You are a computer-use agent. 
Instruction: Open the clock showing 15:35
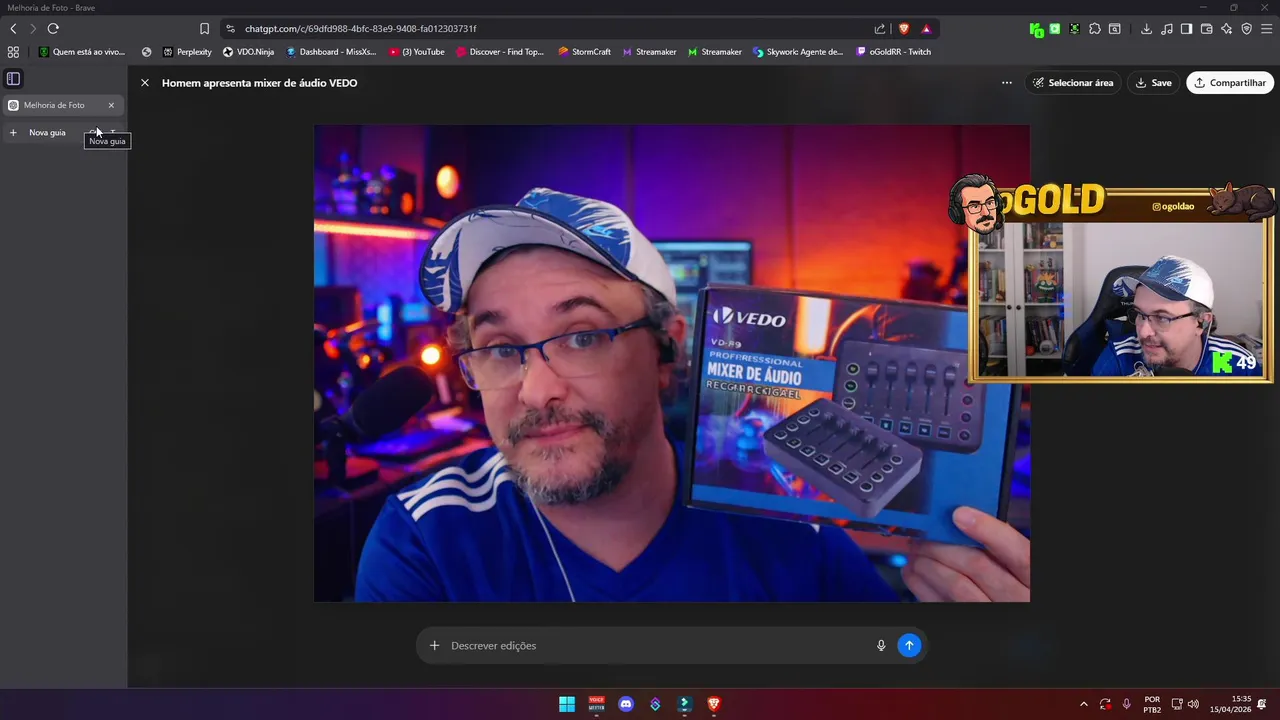[1230, 704]
